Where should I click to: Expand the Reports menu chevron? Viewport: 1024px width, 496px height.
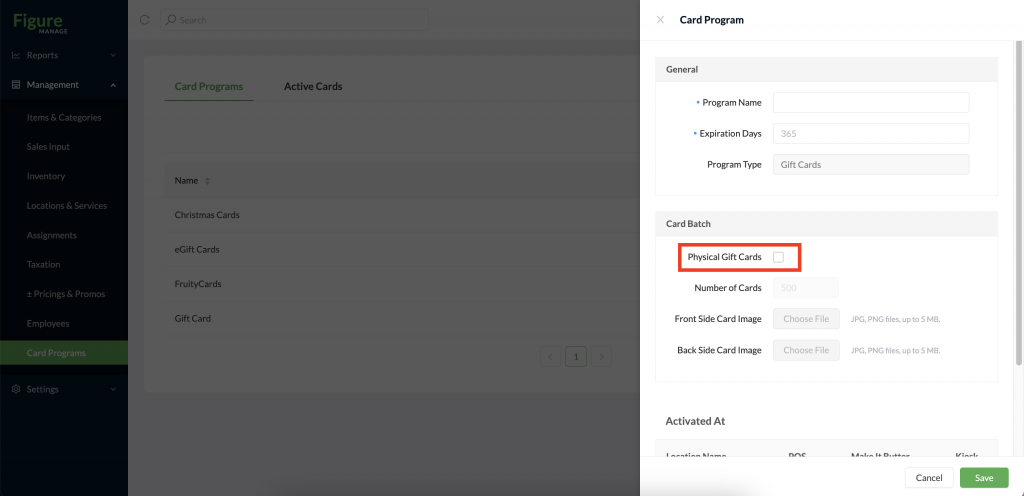(x=113, y=55)
